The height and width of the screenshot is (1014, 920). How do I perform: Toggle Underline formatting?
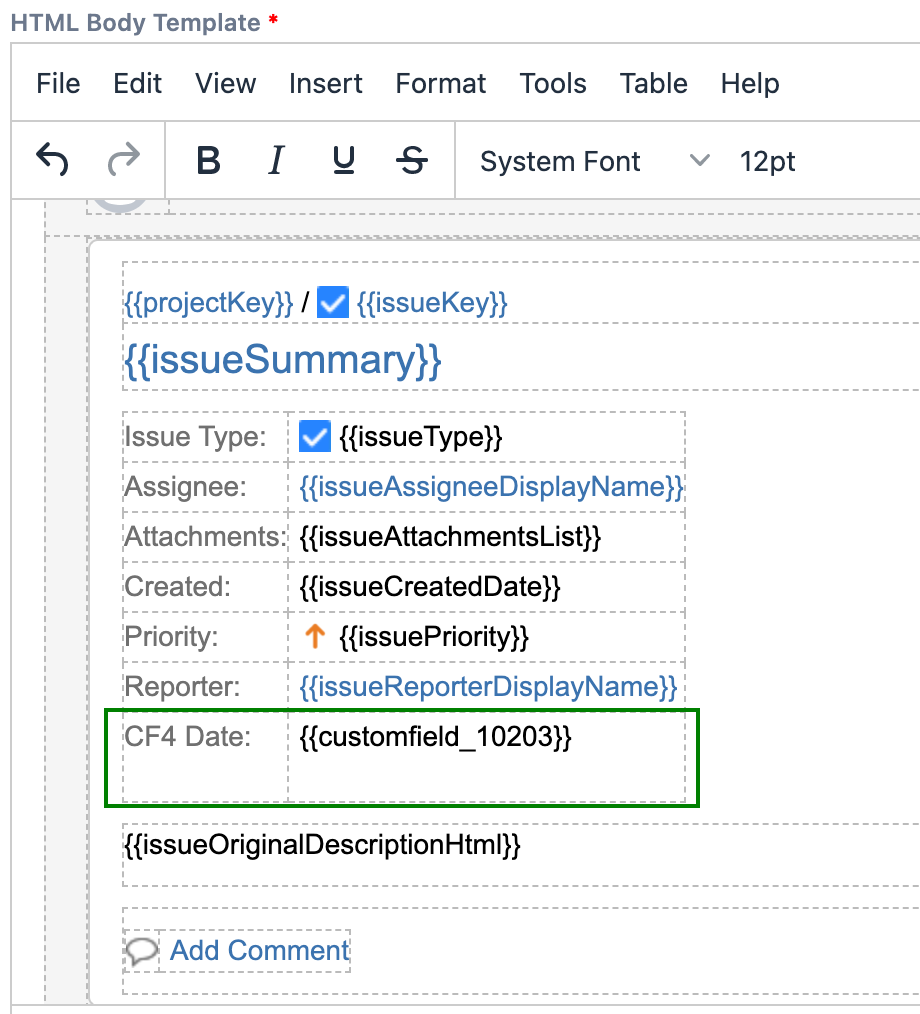[344, 161]
